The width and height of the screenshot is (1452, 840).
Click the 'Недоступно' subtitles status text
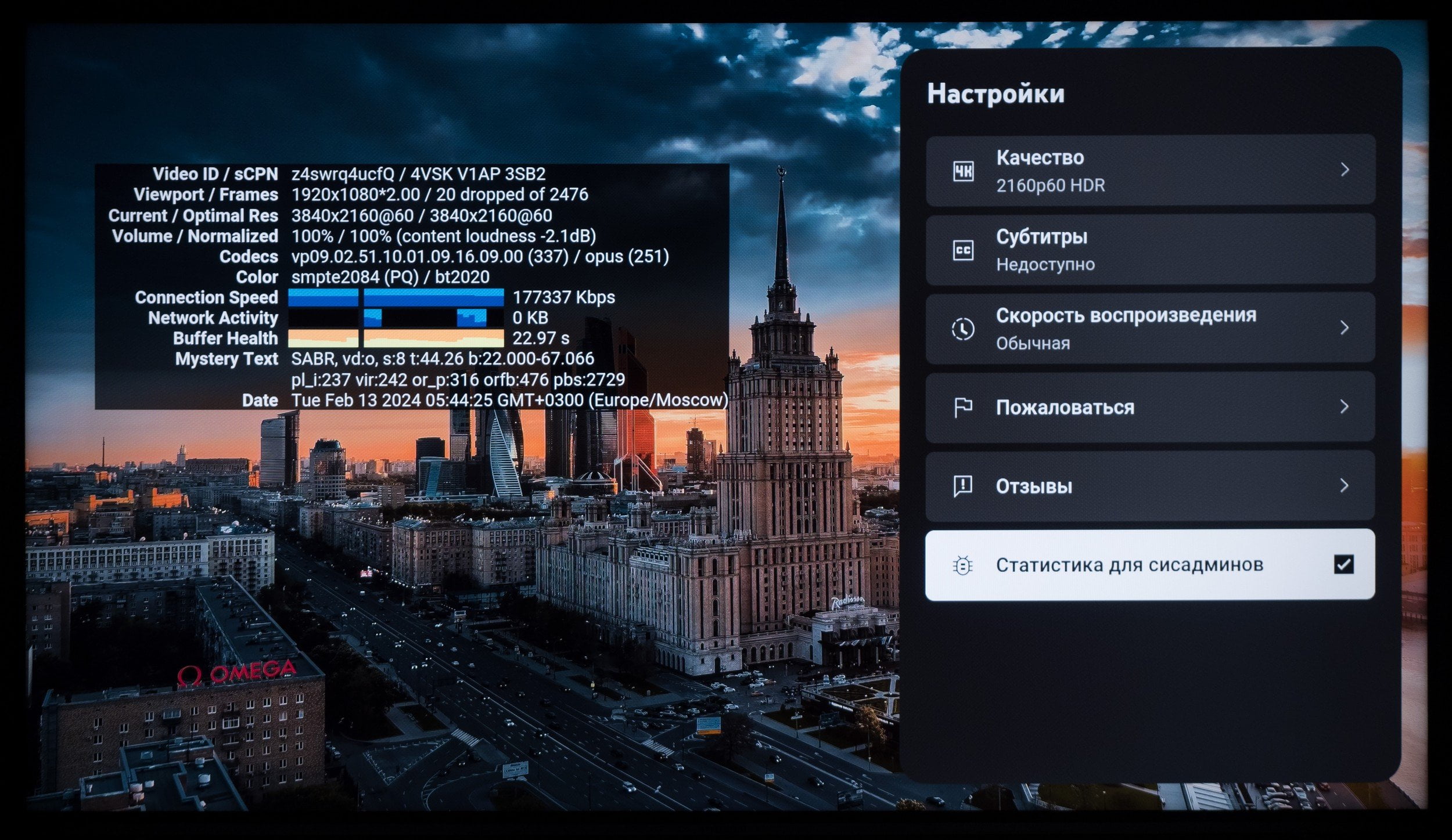(x=1045, y=265)
